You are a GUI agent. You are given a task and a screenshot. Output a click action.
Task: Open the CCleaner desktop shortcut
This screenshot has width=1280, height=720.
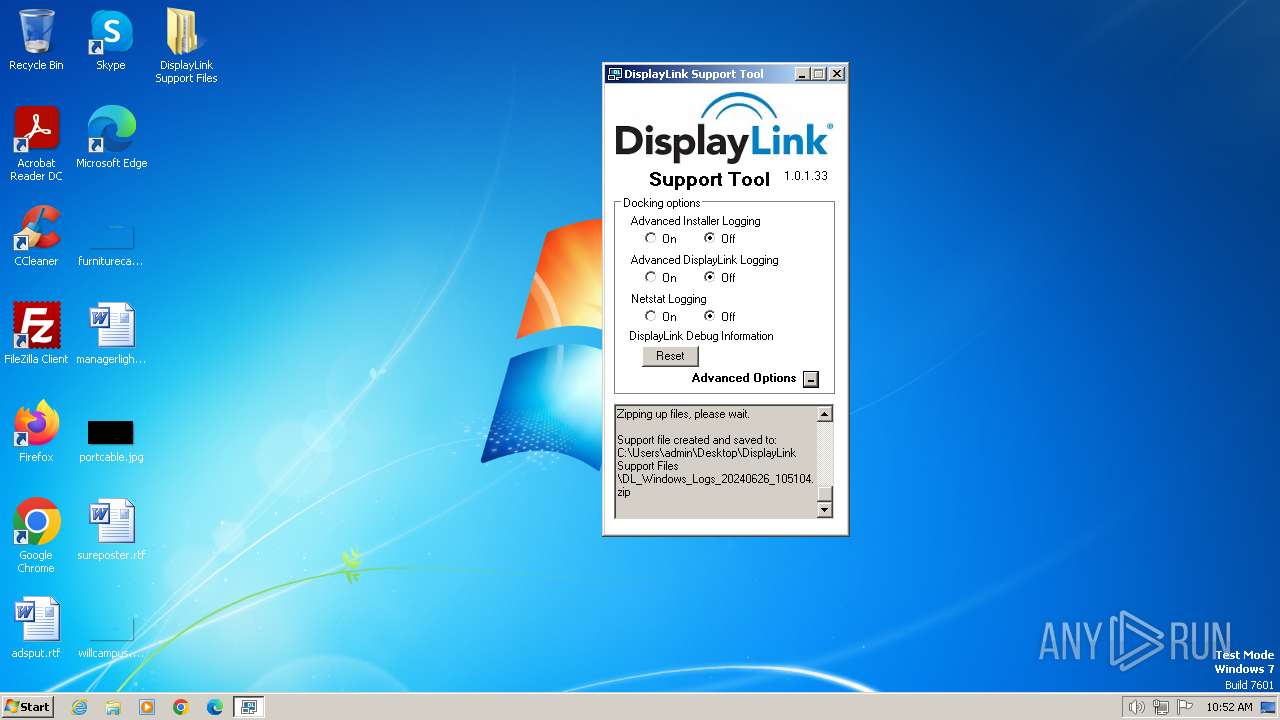(x=36, y=236)
